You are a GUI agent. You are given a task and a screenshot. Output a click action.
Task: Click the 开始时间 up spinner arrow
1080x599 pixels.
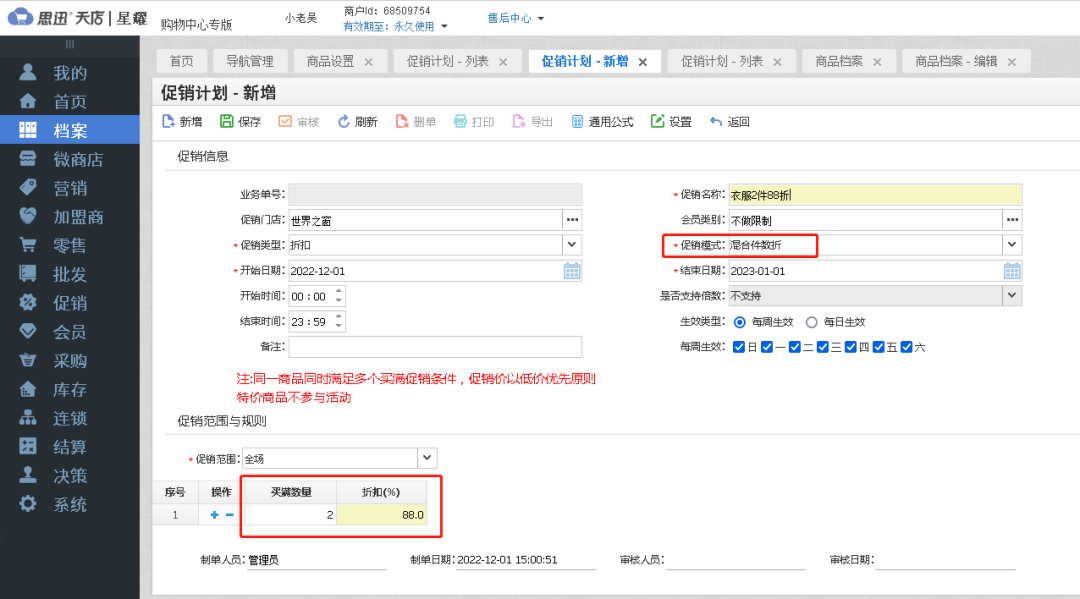341,291
